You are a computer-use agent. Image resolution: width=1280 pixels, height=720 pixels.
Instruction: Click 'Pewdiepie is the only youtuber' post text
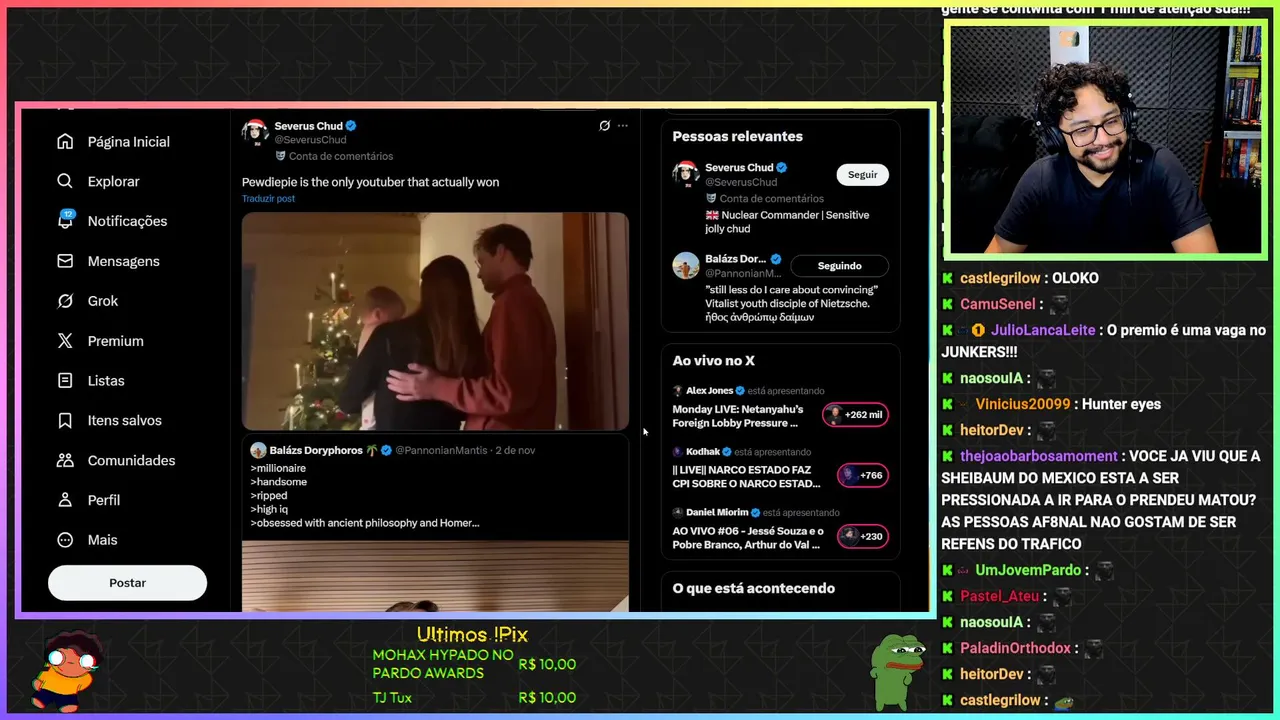pyautogui.click(x=370, y=182)
